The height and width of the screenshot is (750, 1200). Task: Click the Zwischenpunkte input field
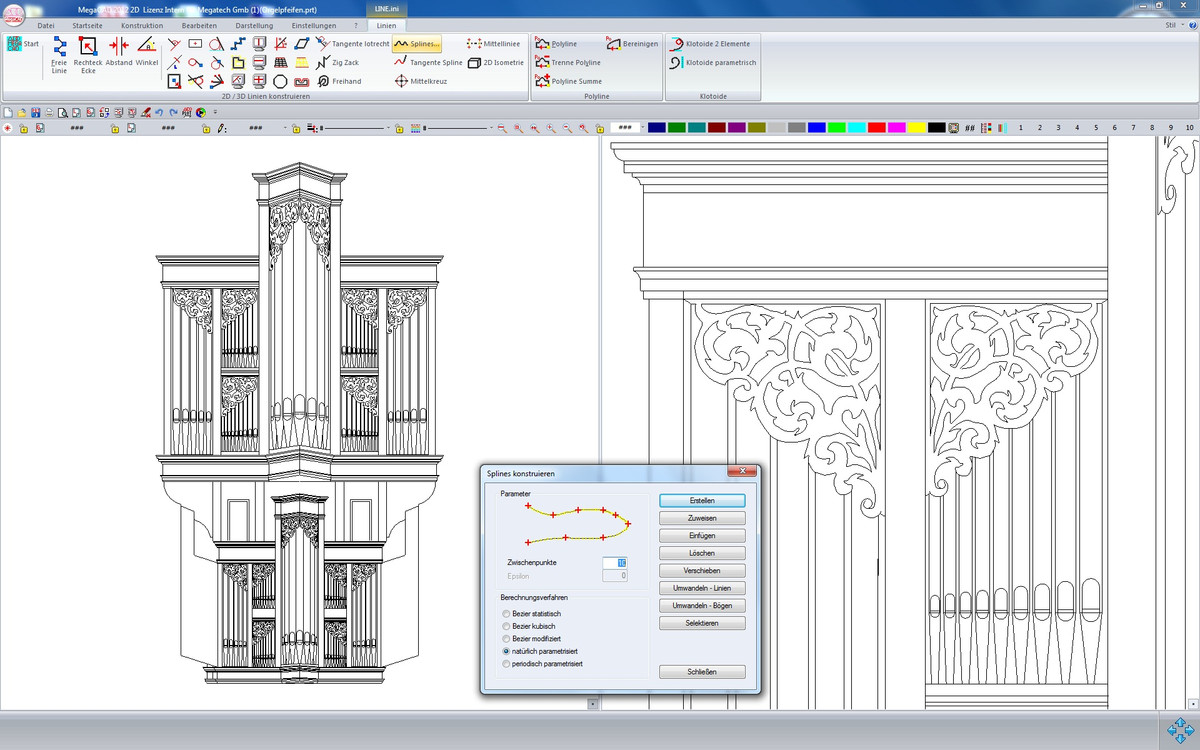613,563
